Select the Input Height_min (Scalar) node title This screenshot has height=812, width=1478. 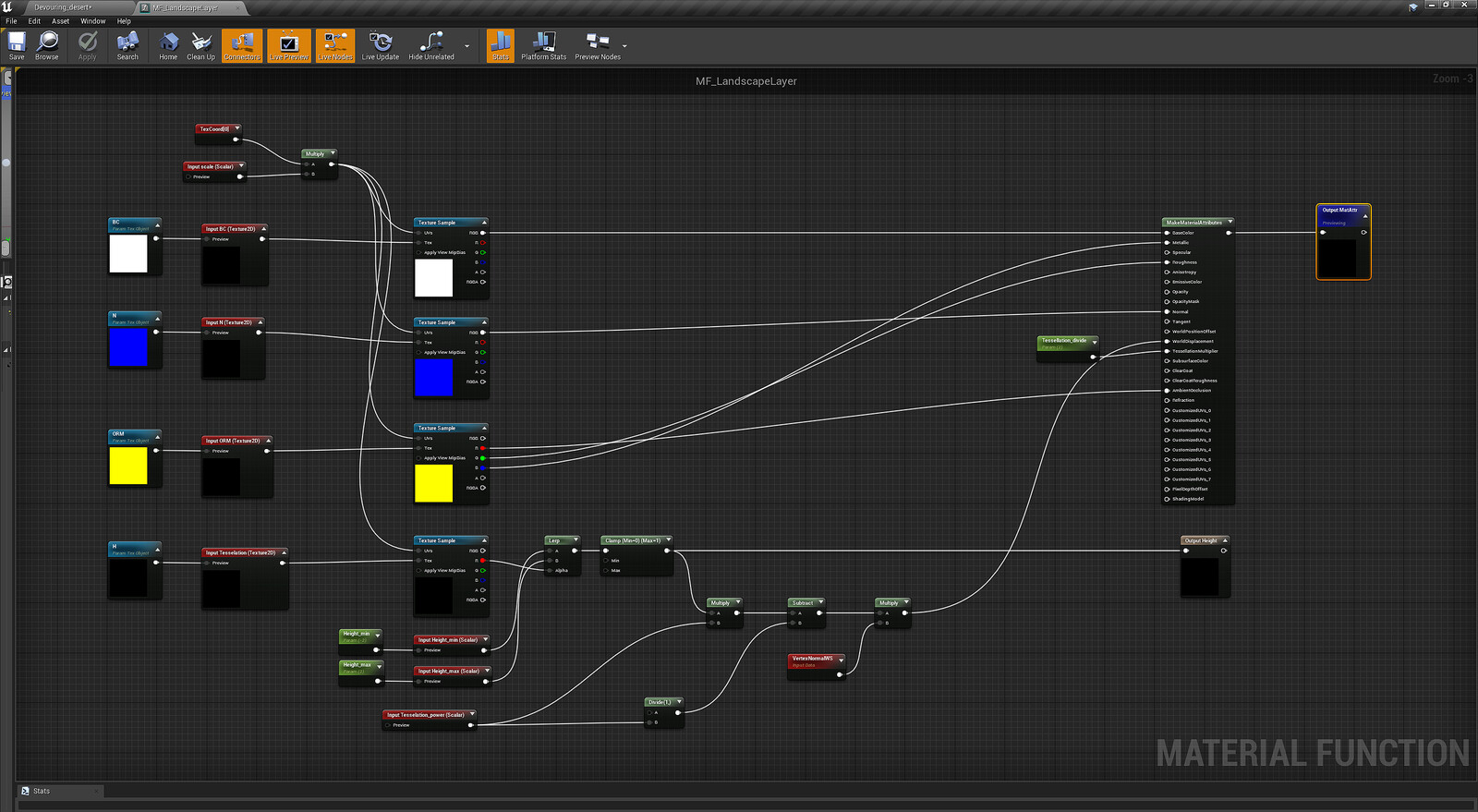point(448,639)
